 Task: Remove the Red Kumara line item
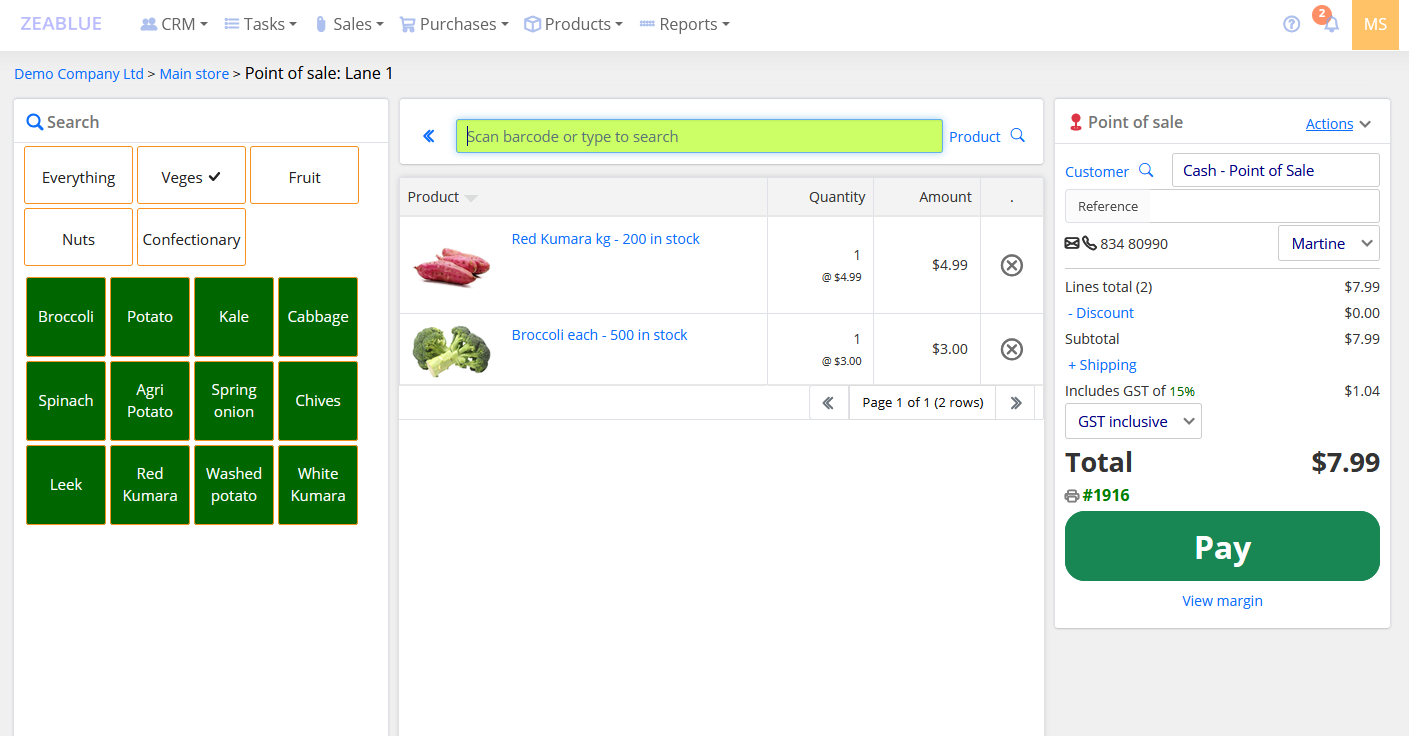tap(1012, 265)
